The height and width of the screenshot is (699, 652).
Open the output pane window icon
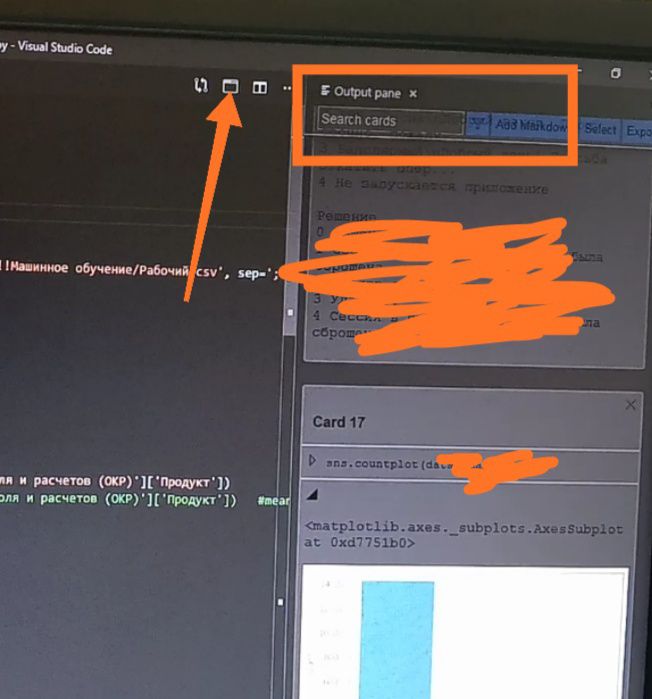coord(230,86)
